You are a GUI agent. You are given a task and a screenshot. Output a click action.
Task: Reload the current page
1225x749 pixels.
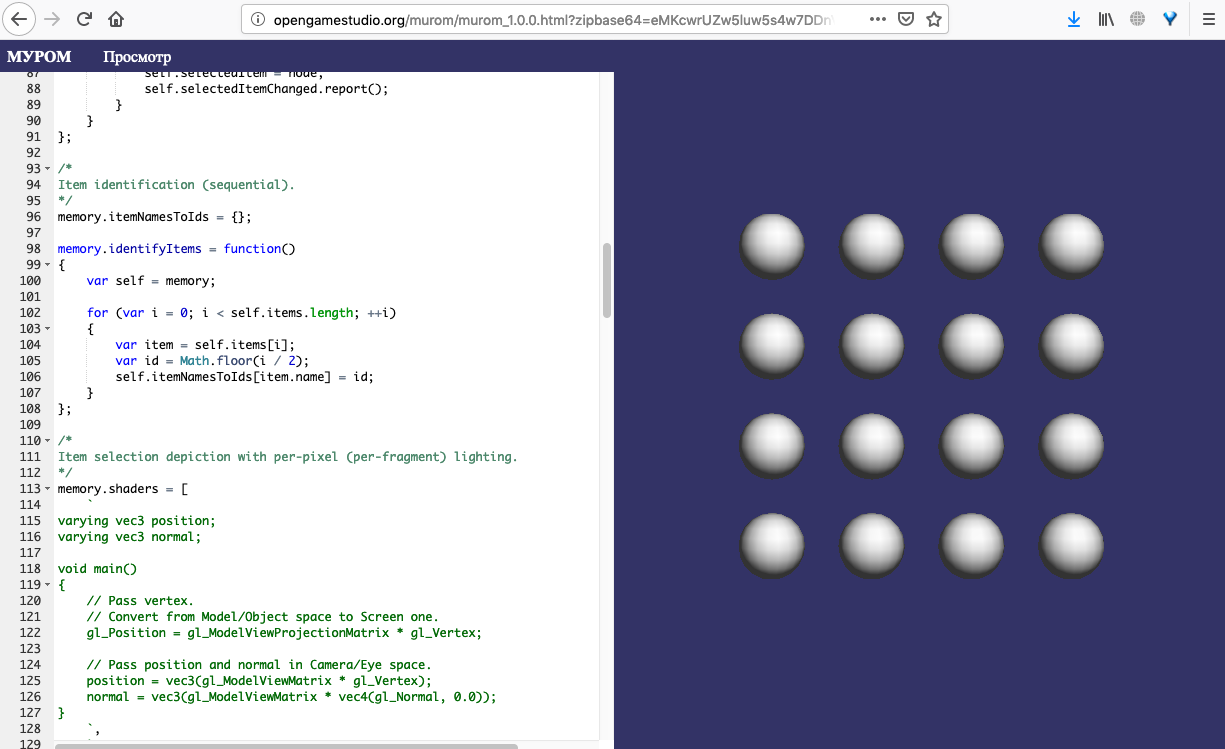(x=85, y=19)
